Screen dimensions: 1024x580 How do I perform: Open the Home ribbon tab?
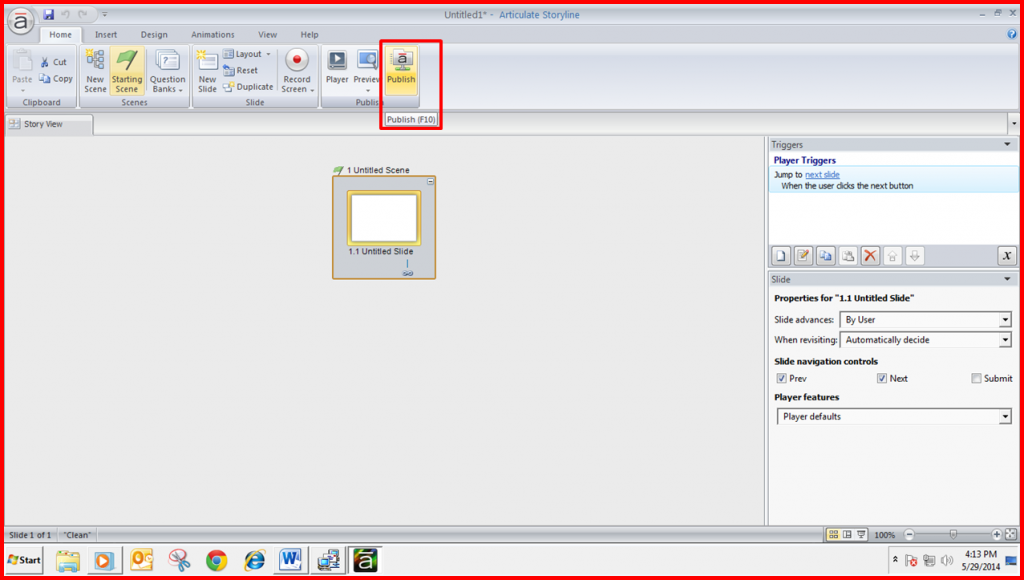tap(61, 35)
